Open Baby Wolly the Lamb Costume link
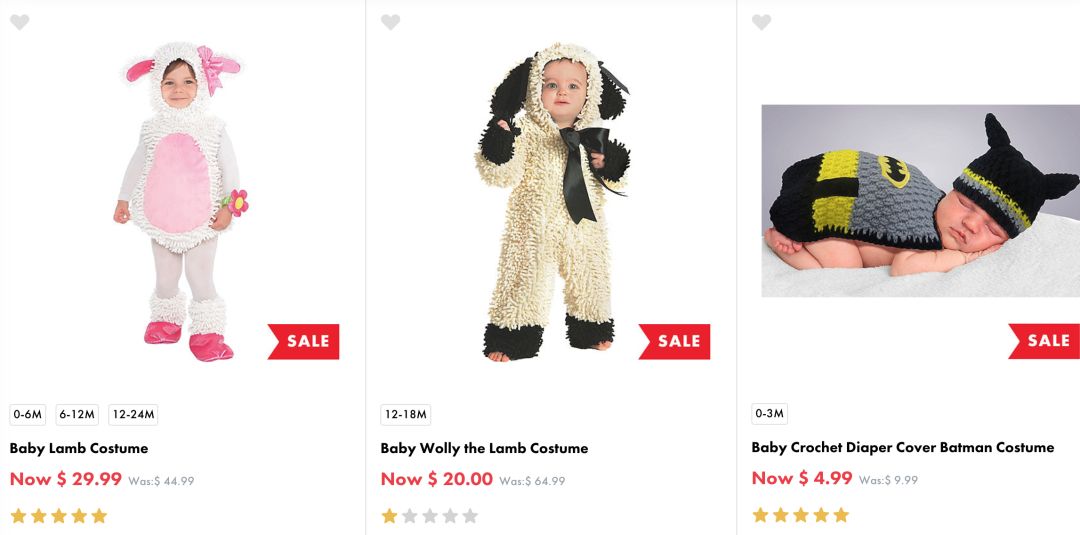The width and height of the screenshot is (1080, 535). [x=484, y=448]
